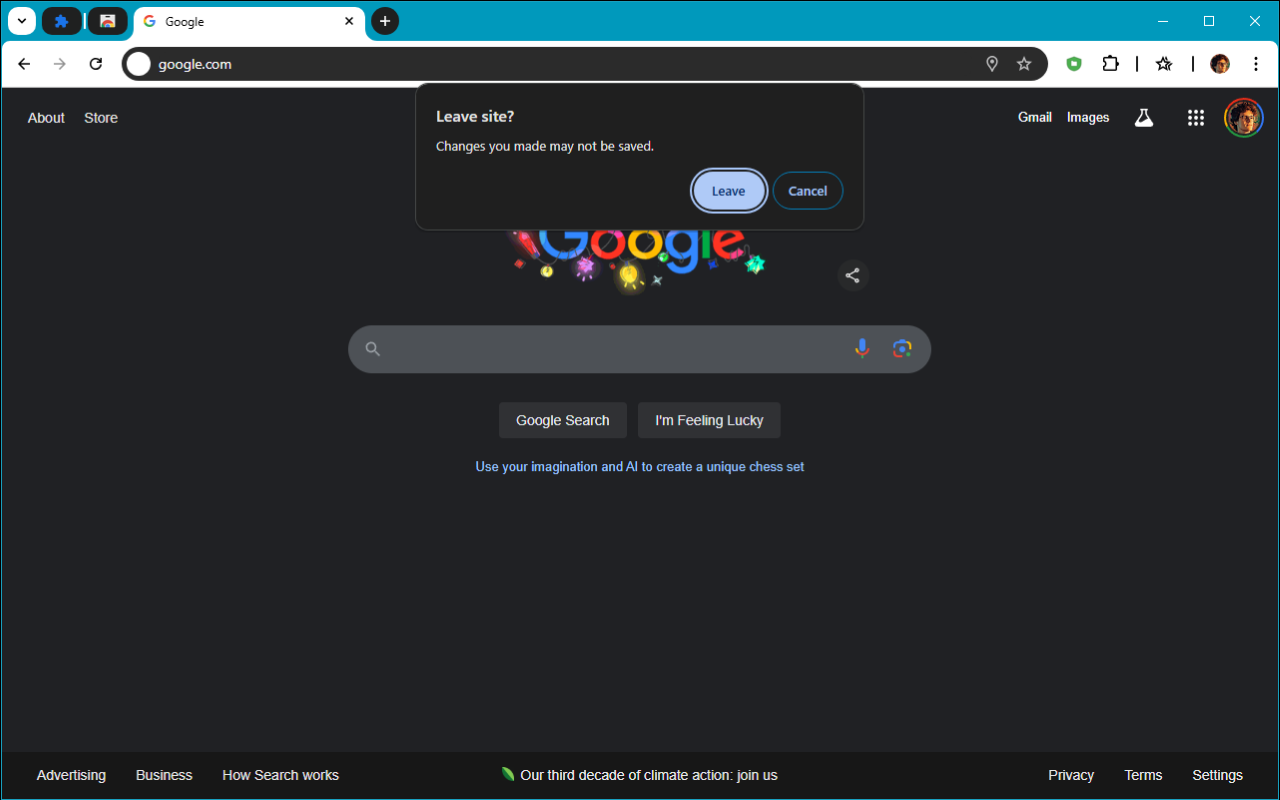
Task: Open voice search with the microphone icon
Action: pyautogui.click(x=862, y=348)
